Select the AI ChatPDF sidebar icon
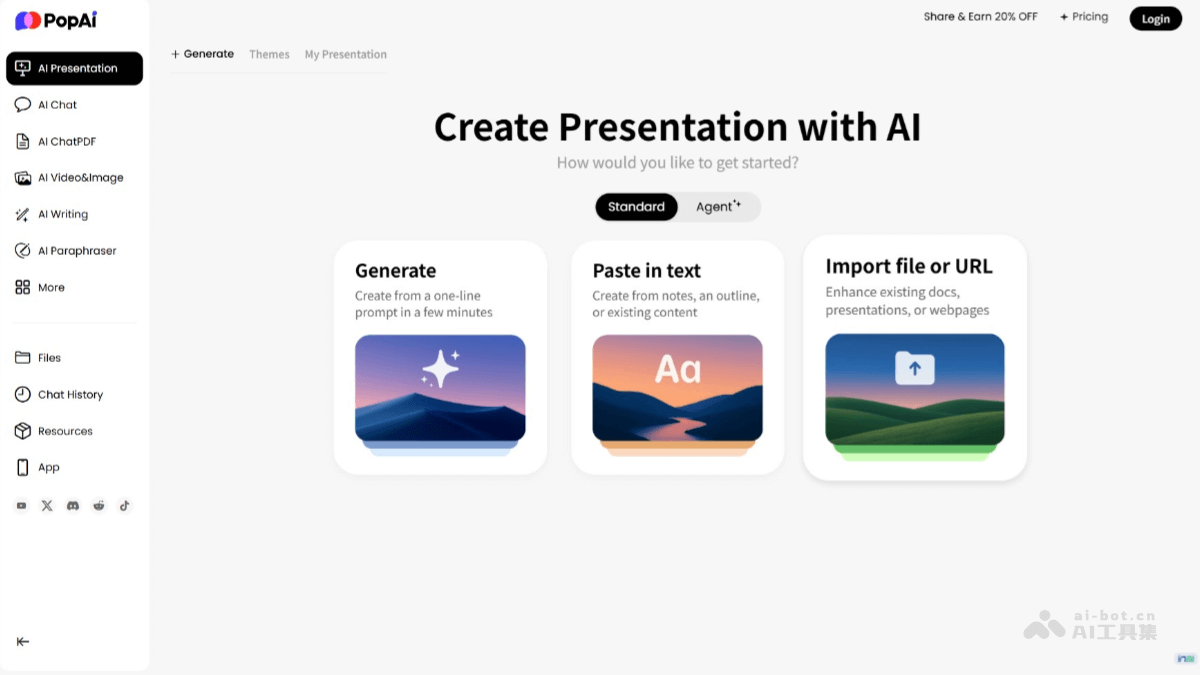This screenshot has height=675, width=1200. pyautogui.click(x=22, y=141)
